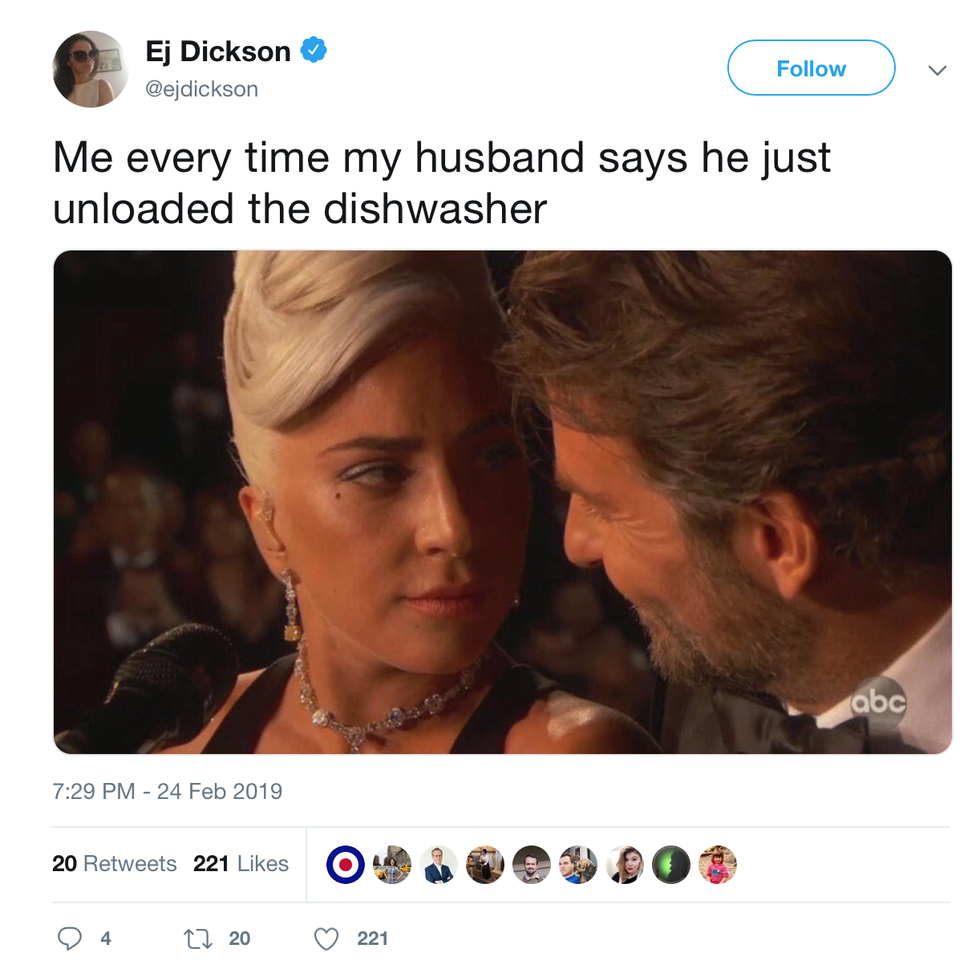Expand the tweet options chevron

point(937,70)
